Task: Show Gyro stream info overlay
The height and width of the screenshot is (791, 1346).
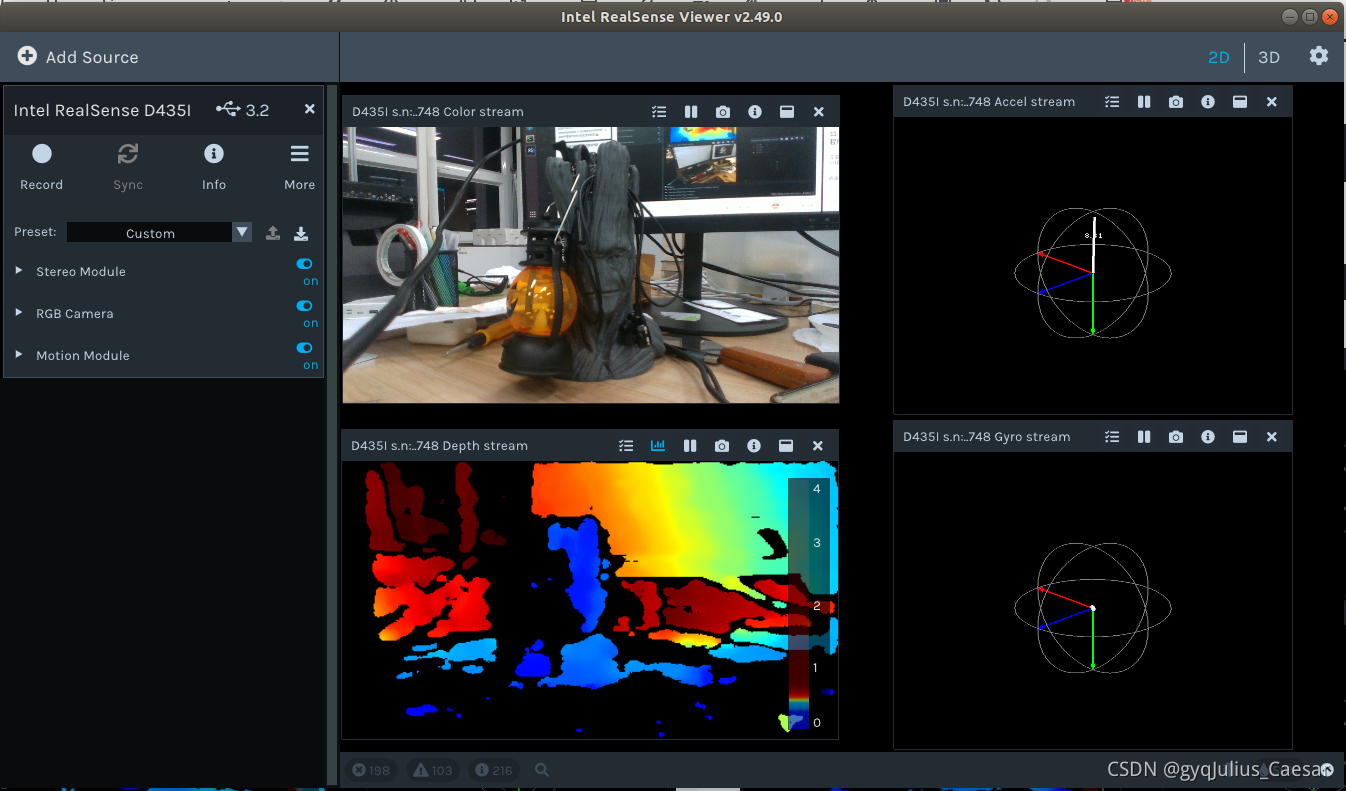Action: pos(1208,437)
